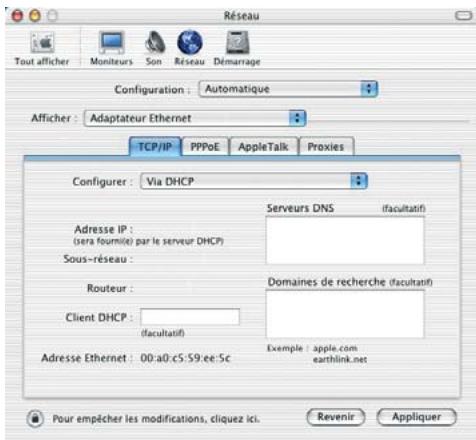Open the Configuration Automatique dropdown

pyautogui.click(x=288, y=89)
